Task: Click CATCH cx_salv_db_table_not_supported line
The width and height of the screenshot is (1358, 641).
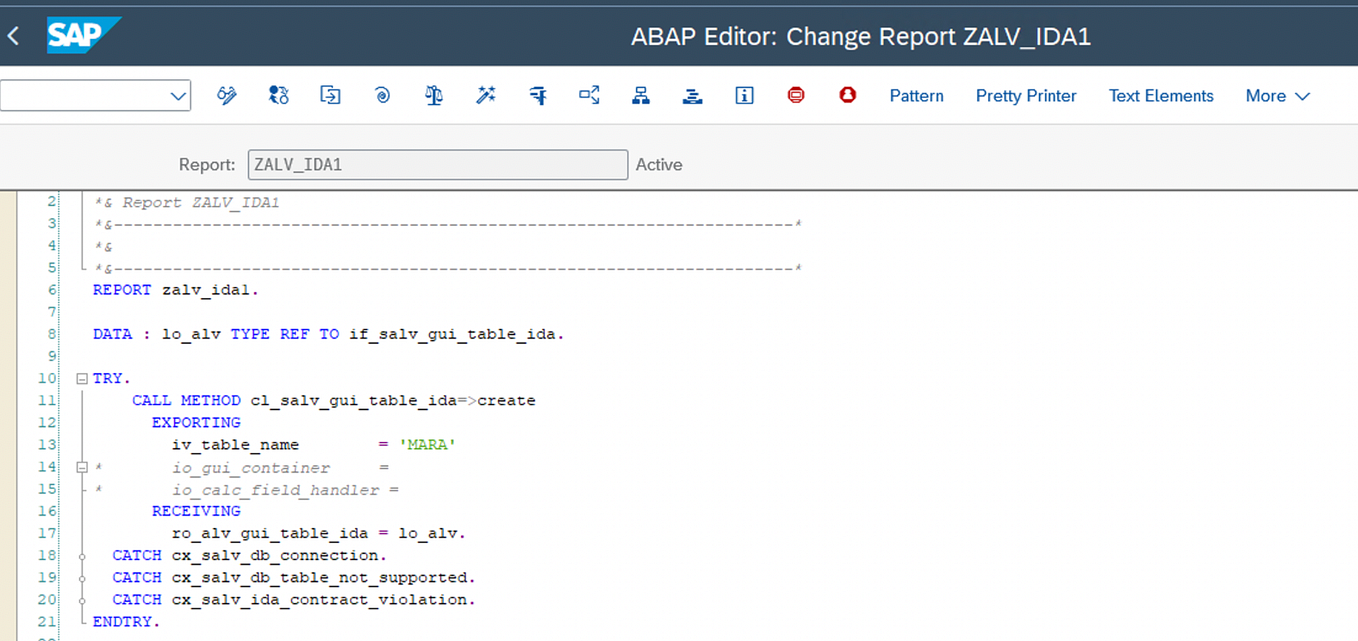Action: tap(294, 577)
